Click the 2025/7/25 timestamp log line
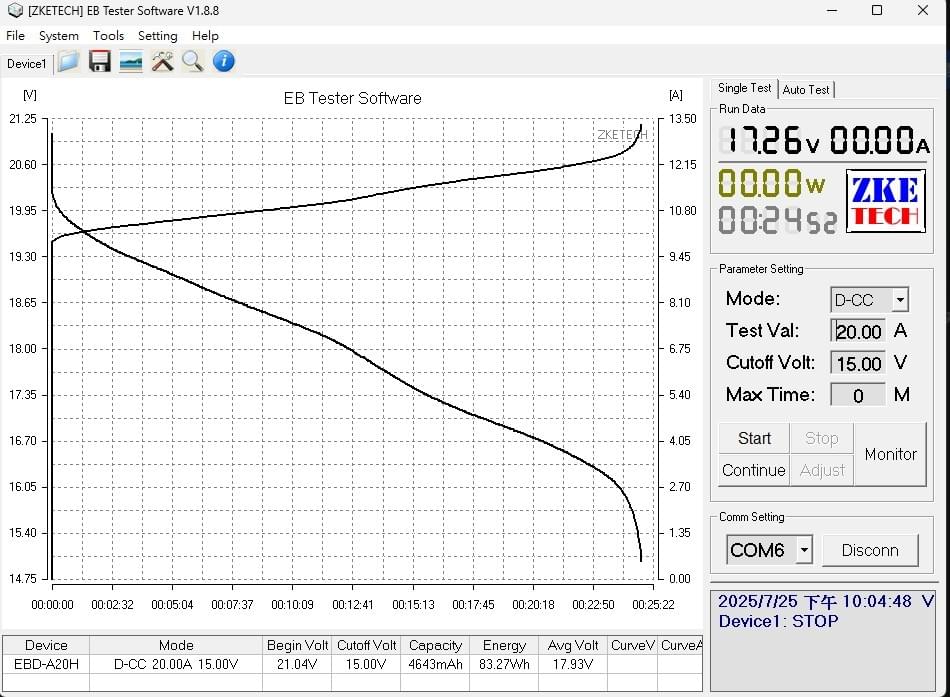 click(826, 601)
